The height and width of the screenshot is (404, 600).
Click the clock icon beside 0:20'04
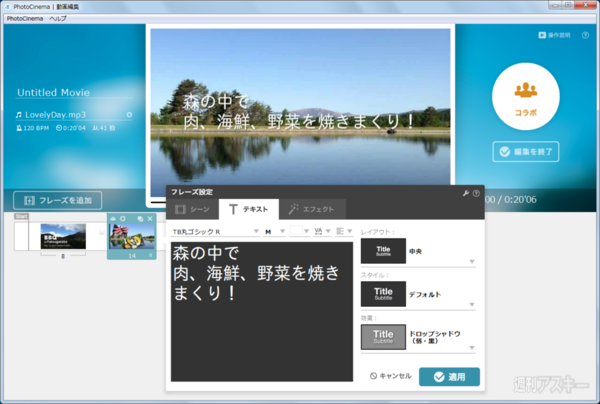pos(59,128)
